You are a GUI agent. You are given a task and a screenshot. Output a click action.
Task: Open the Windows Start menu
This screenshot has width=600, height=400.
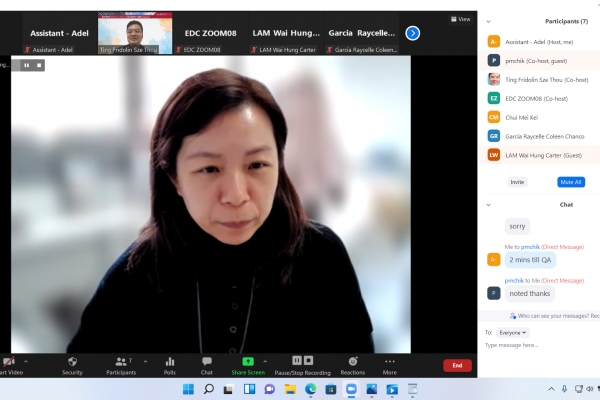pyautogui.click(x=188, y=389)
